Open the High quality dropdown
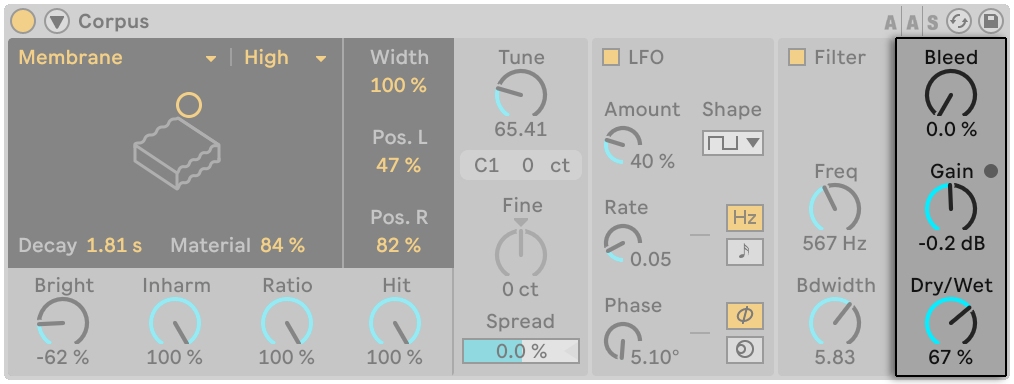The width and height of the screenshot is (1014, 384). point(285,58)
